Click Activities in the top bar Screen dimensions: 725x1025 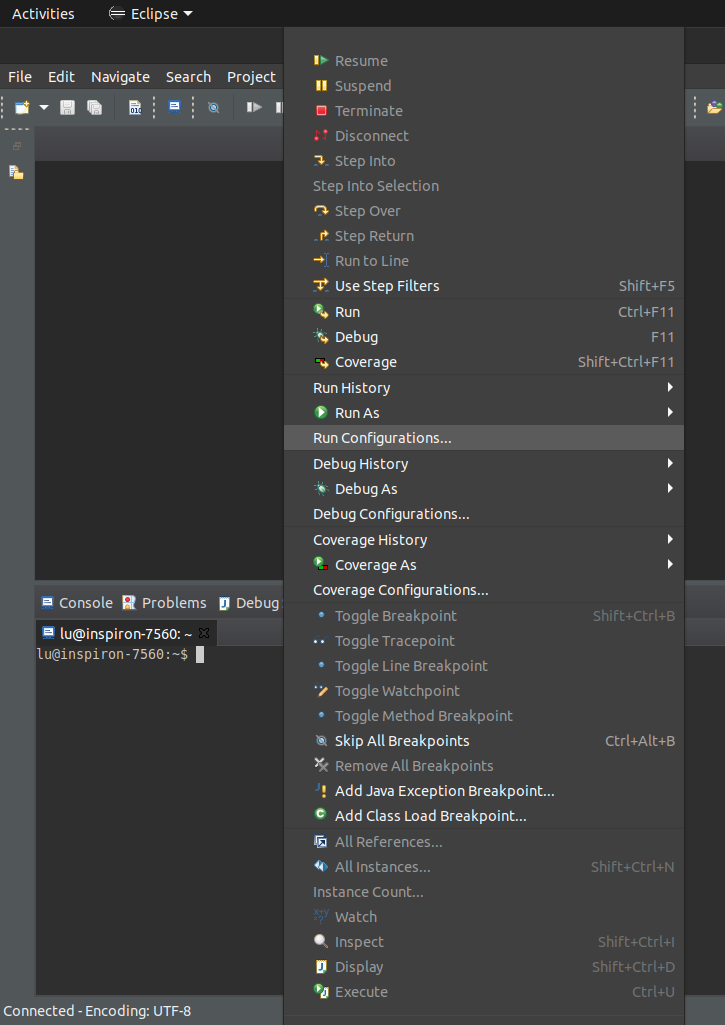click(43, 14)
